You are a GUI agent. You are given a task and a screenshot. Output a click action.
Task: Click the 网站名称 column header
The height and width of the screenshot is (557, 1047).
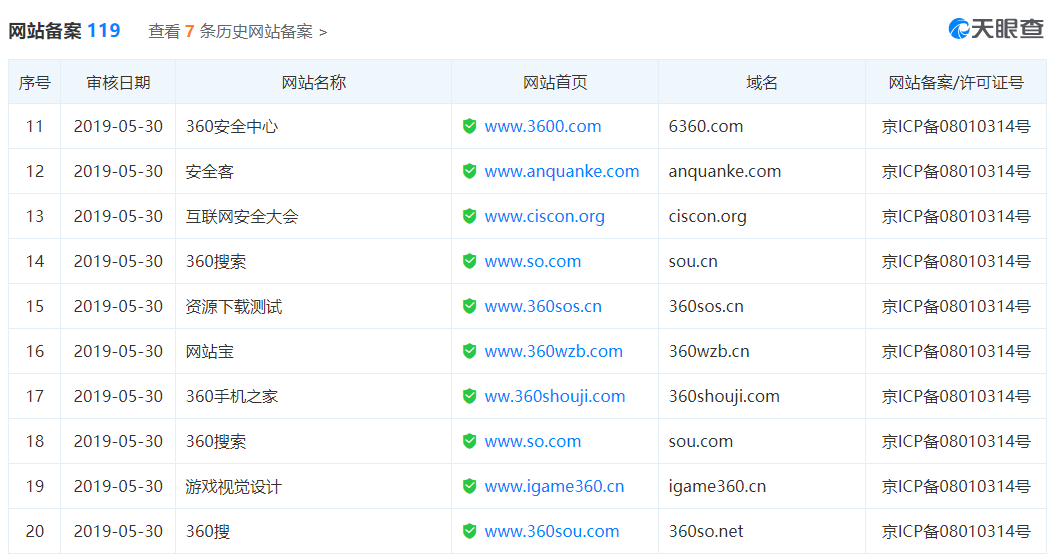313,83
